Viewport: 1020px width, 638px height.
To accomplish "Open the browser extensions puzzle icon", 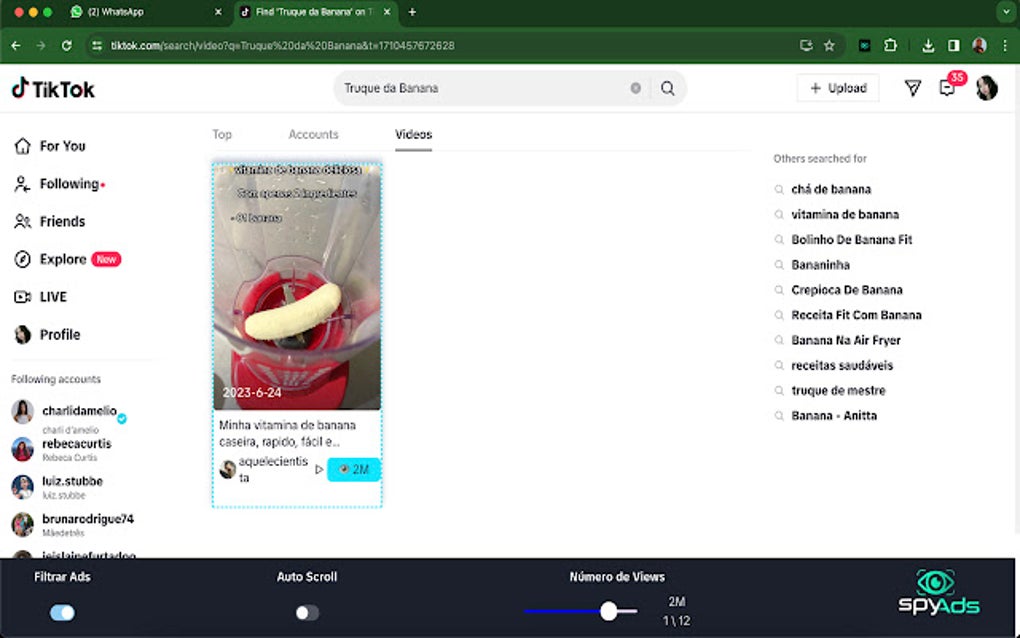I will pyautogui.click(x=891, y=46).
